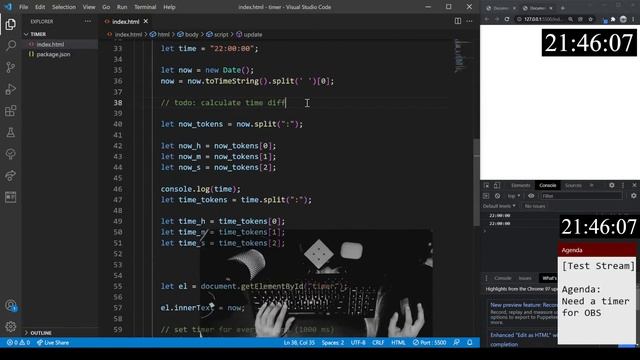Switch to DevTools Sources tab
The width and height of the screenshot is (640, 360).
(x=573, y=185)
